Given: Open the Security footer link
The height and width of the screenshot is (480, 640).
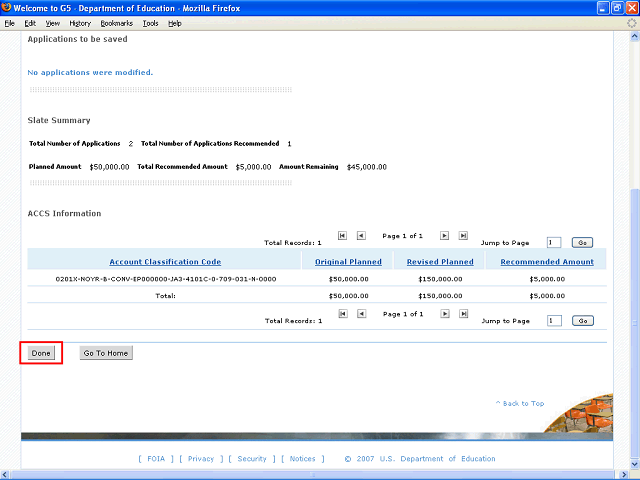Looking at the screenshot, I should coord(252,459).
